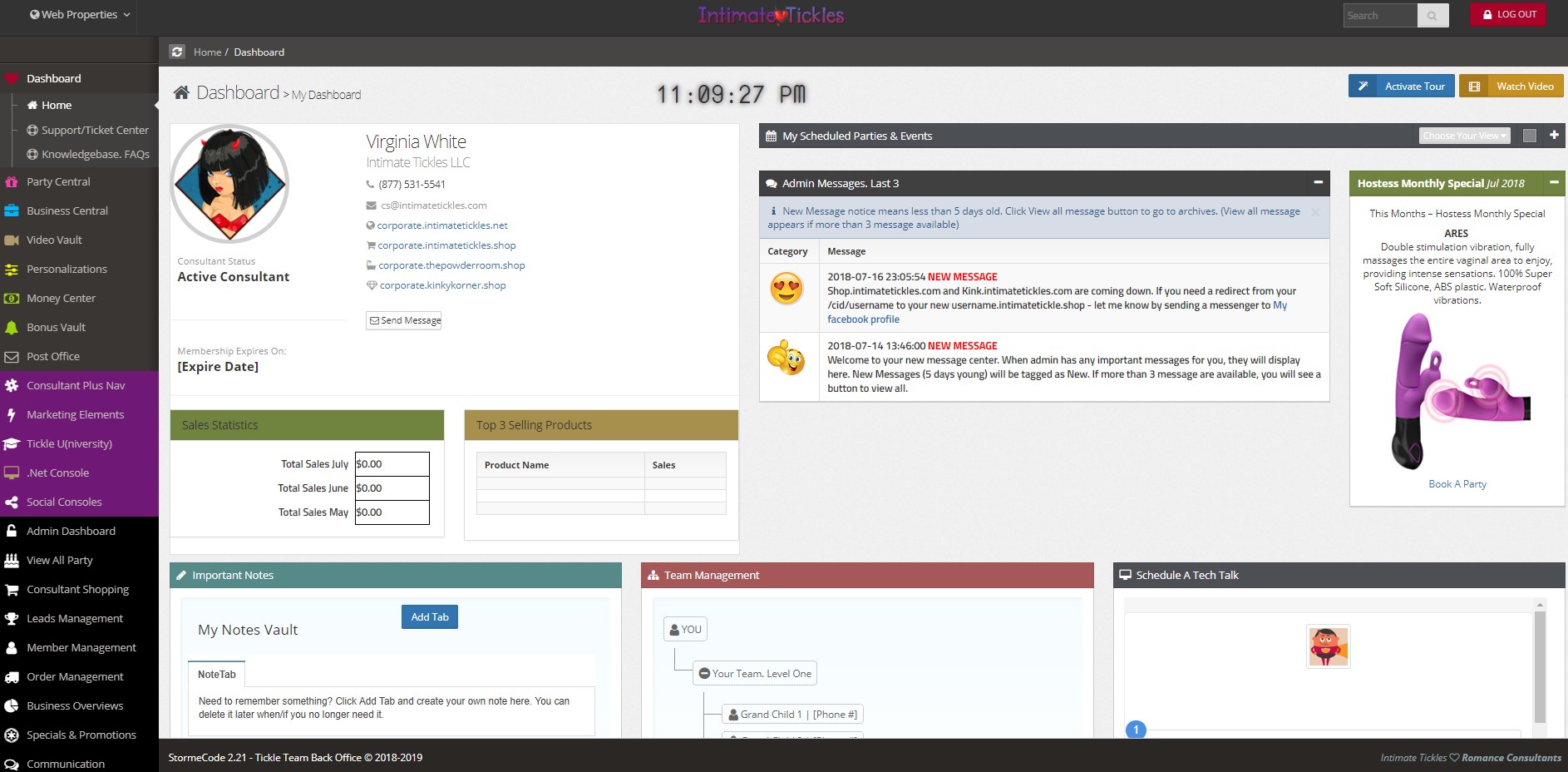Click the Virginia White profile avatar
The height and width of the screenshot is (772, 1568).
229,184
